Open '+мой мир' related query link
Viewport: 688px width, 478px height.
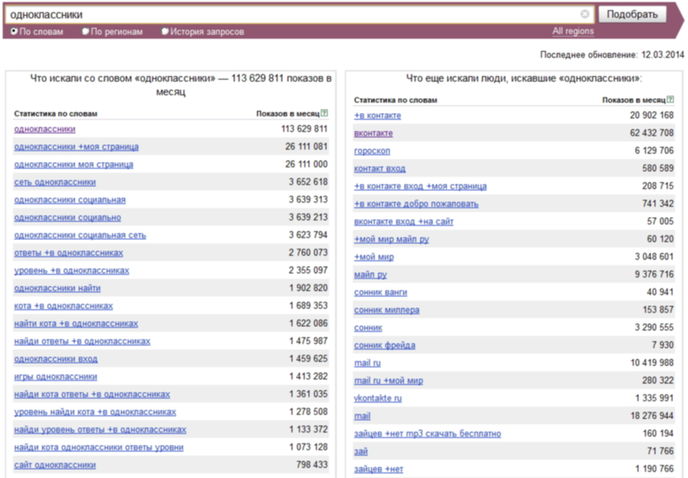click(374, 257)
